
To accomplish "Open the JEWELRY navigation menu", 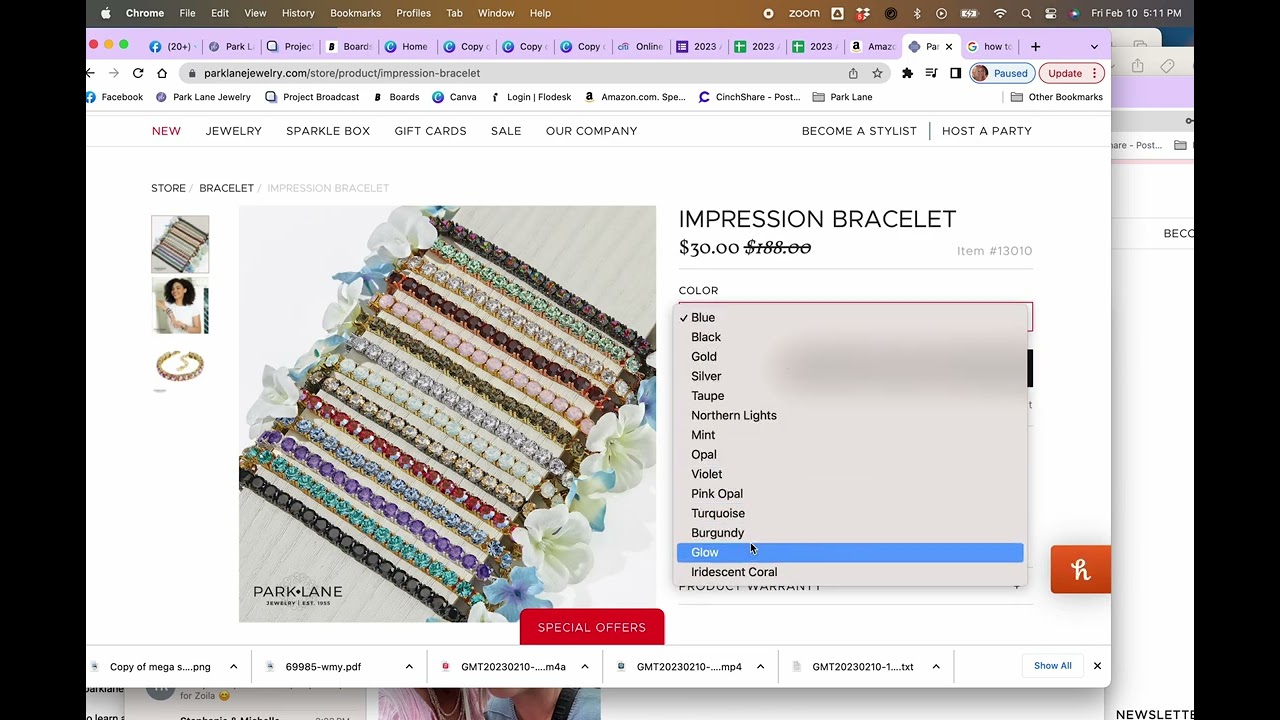I will click(x=233, y=131).
